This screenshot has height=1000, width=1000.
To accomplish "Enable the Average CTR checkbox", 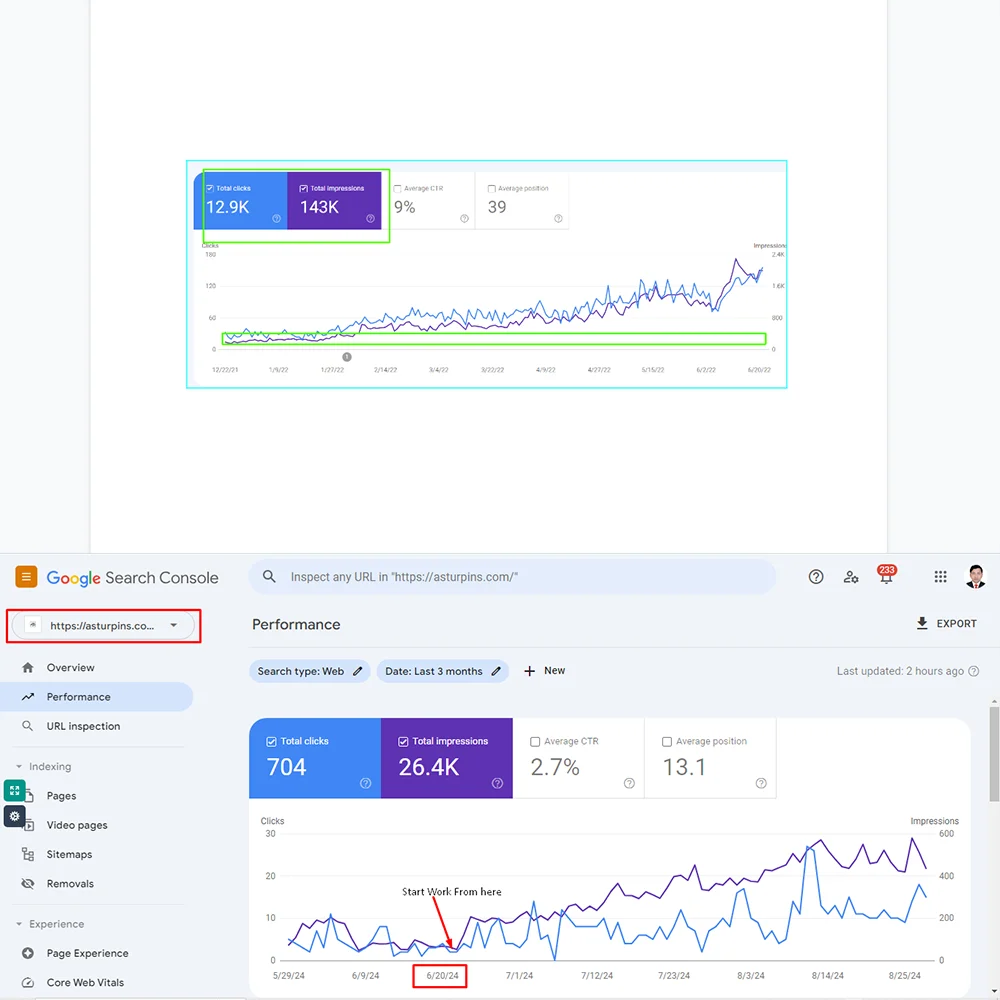I will [535, 742].
